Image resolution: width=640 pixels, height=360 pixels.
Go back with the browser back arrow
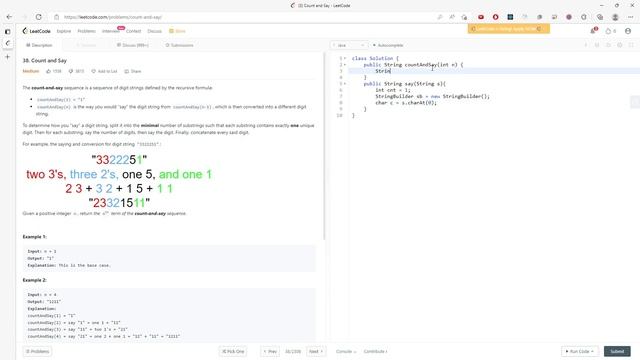(x=9, y=17)
